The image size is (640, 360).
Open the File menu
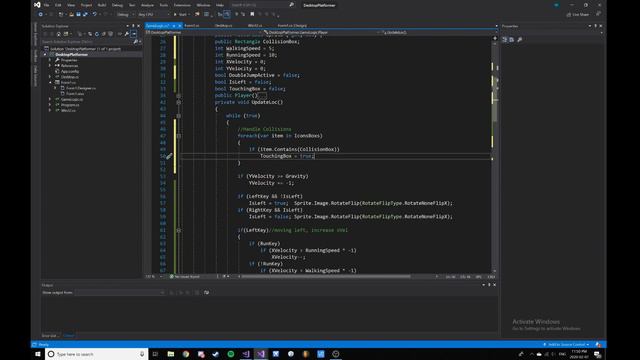coord(46,5)
